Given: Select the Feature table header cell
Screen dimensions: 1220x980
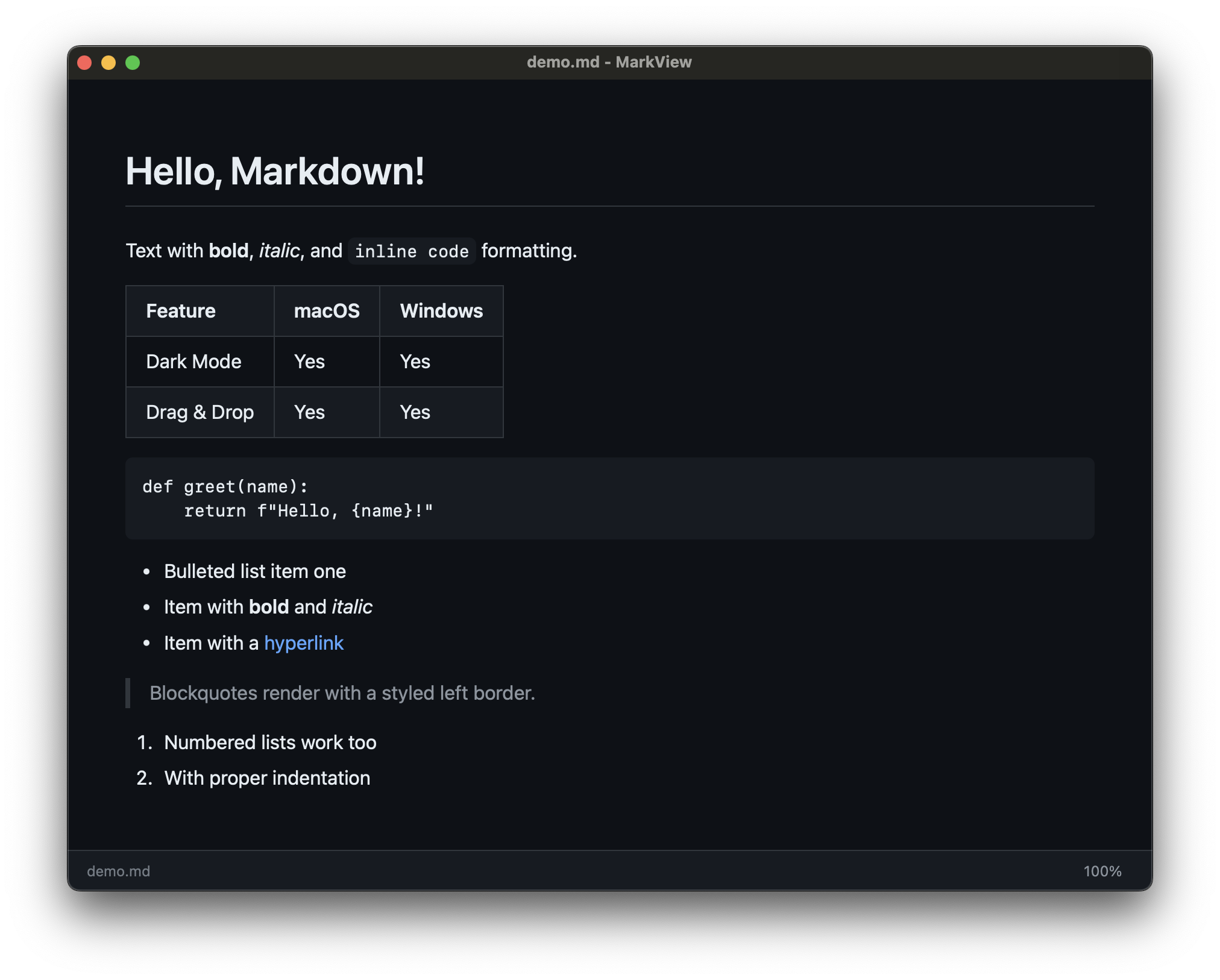Looking at the screenshot, I should coord(180,310).
